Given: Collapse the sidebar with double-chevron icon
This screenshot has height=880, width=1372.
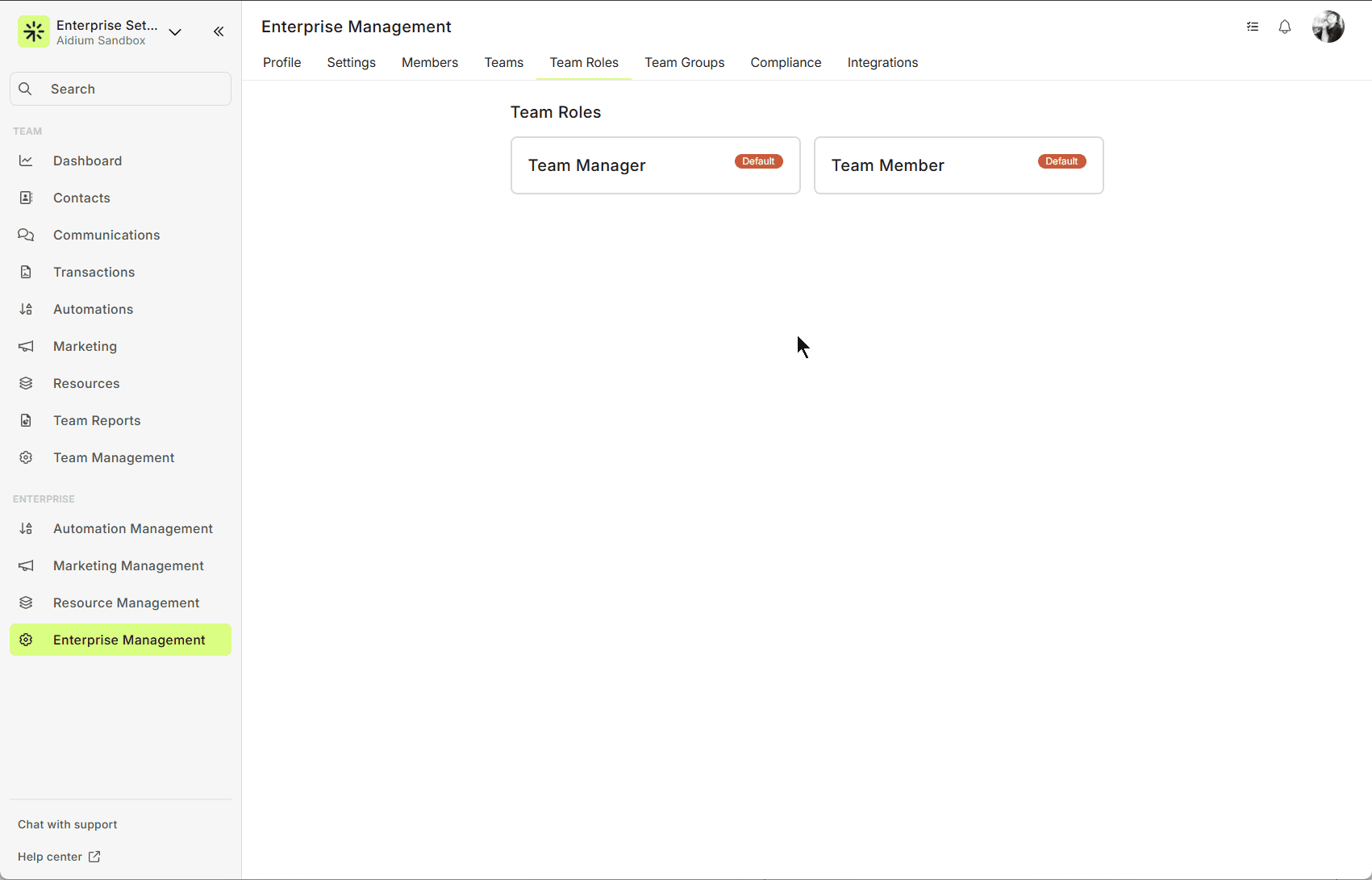Looking at the screenshot, I should coord(219,31).
